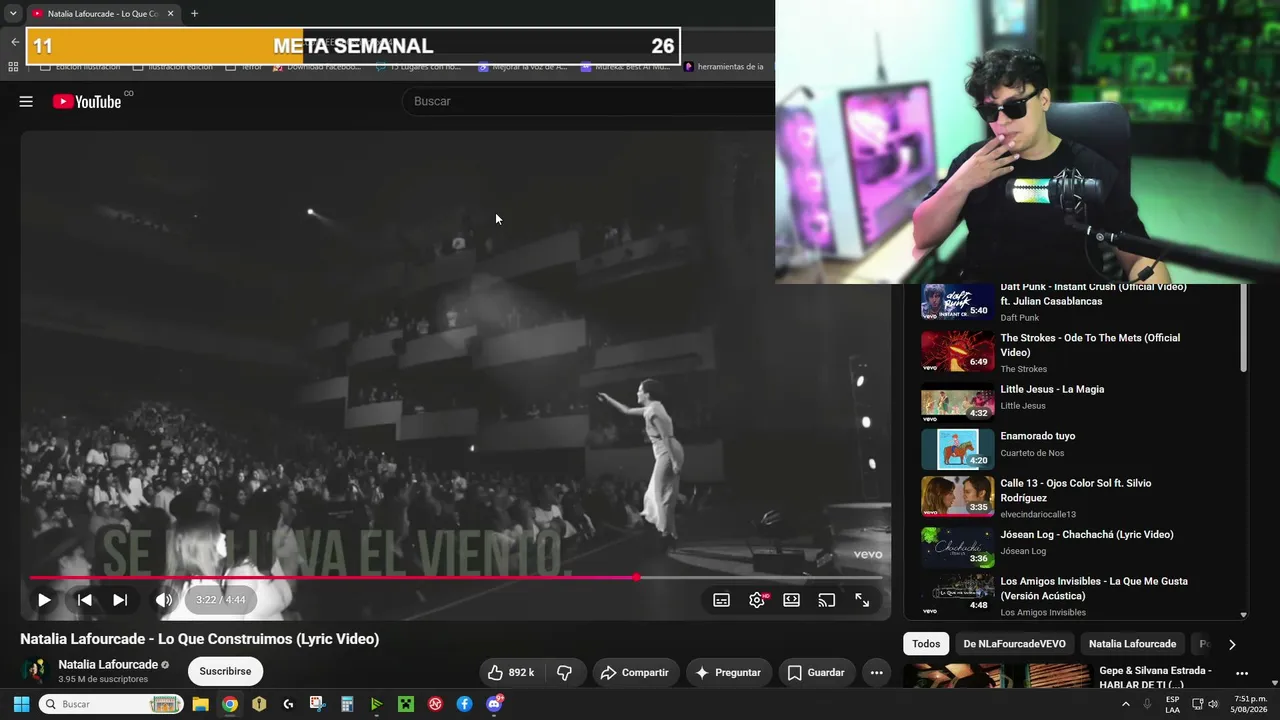Subscribe with the Suscribirse button
This screenshot has height=720, width=1280.
tap(225, 671)
